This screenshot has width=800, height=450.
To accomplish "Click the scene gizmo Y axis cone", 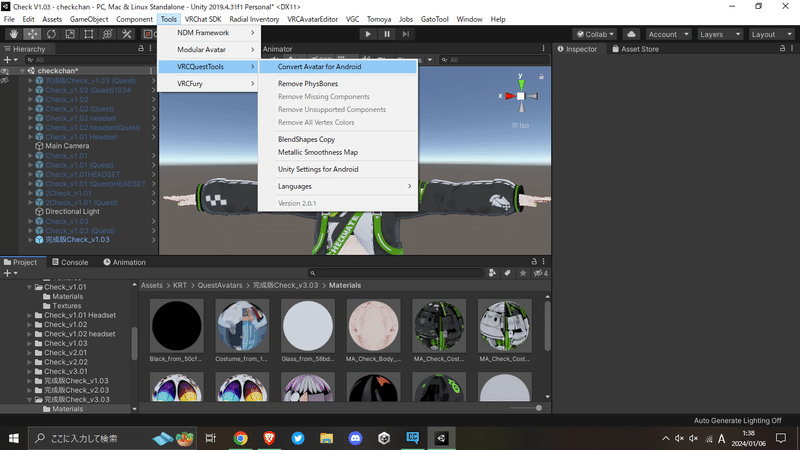I will tap(521, 83).
